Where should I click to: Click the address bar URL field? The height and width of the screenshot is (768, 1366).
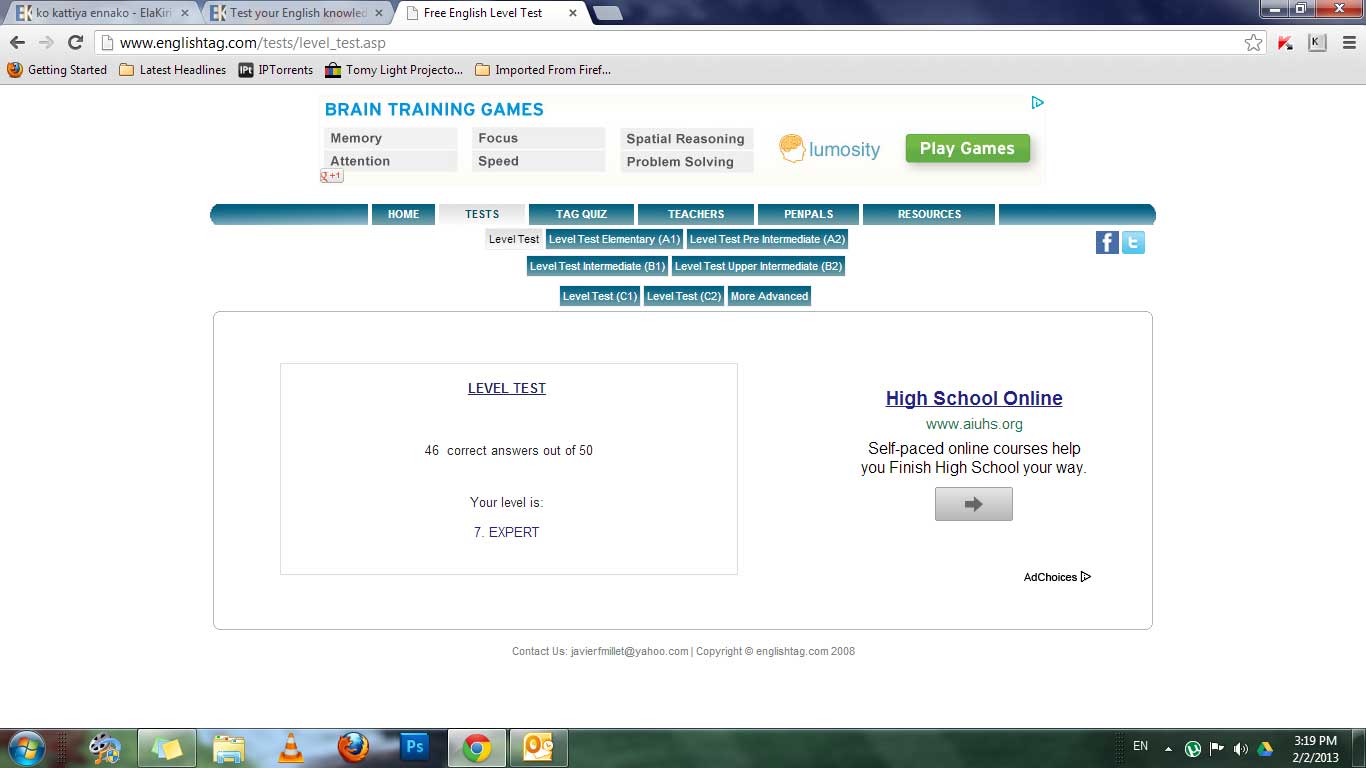pyautogui.click(x=670, y=42)
